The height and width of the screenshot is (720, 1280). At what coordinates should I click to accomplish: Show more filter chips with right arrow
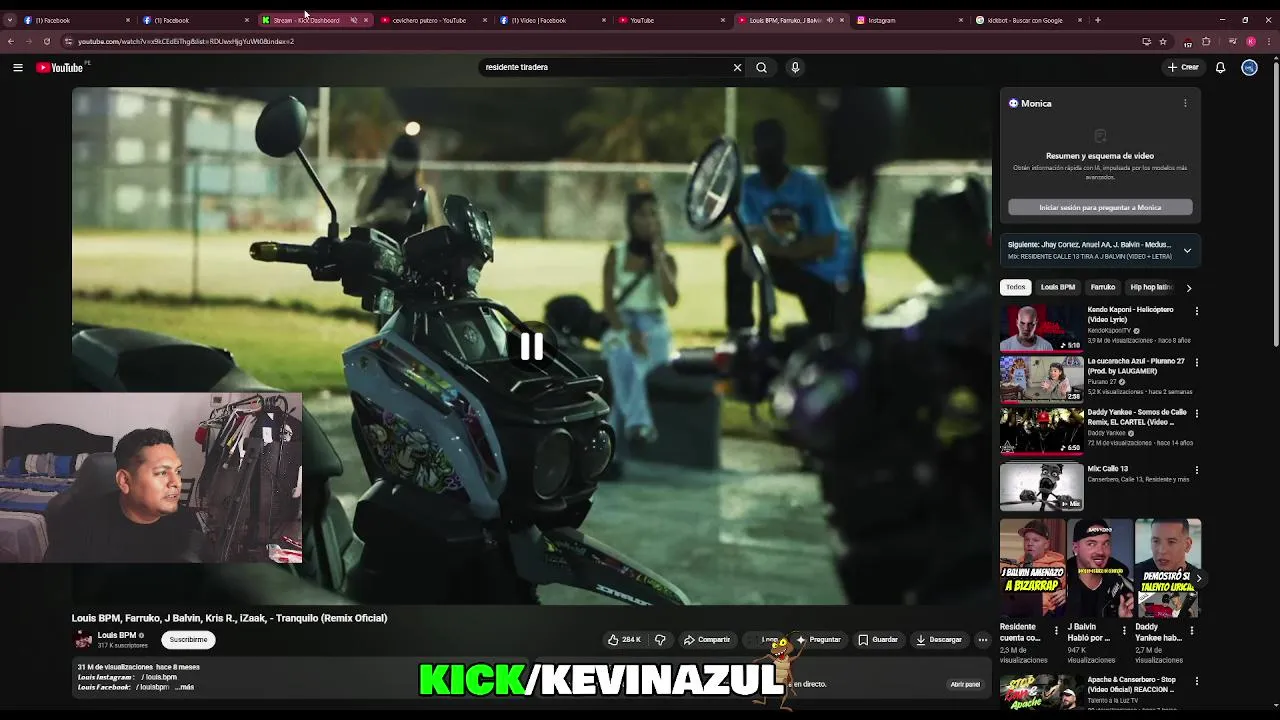(1188, 287)
